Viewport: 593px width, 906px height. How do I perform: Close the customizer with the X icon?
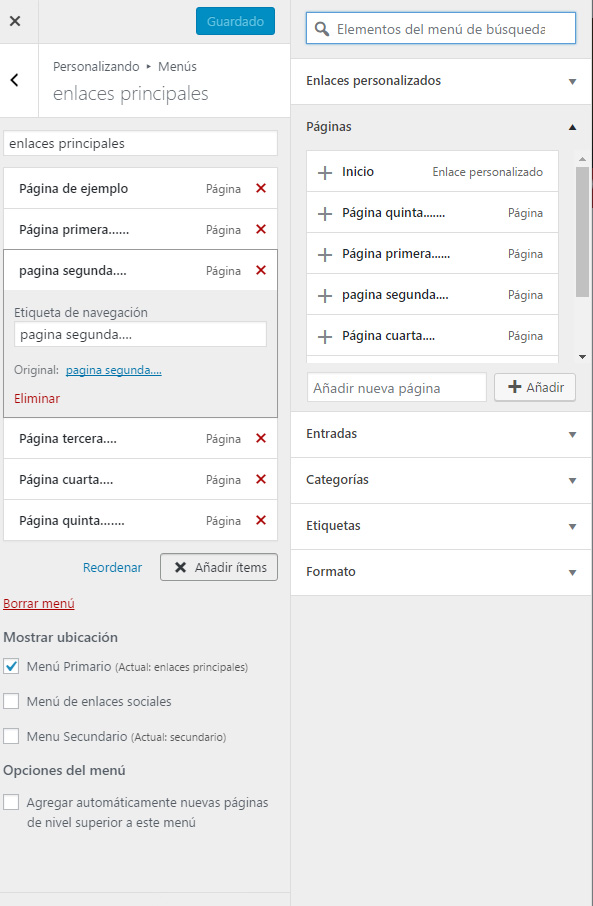[x=15, y=21]
